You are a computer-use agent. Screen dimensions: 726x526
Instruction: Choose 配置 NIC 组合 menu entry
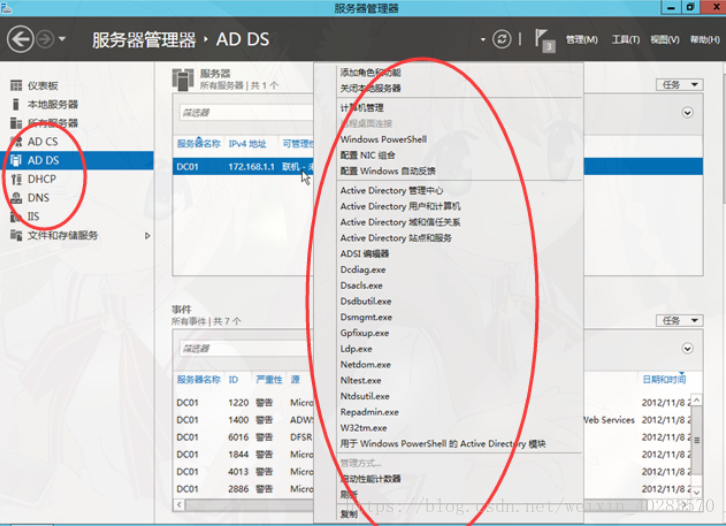(368, 155)
